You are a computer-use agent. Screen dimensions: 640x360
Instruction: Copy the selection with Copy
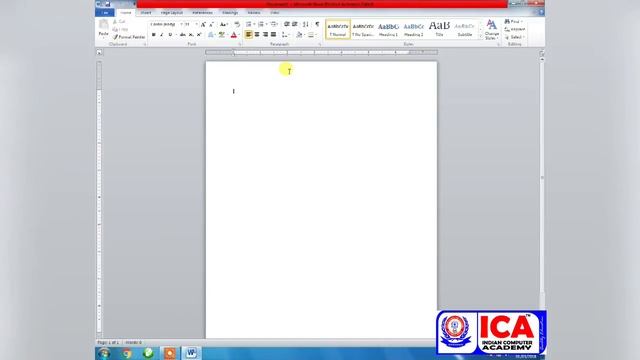pyautogui.click(x=120, y=29)
